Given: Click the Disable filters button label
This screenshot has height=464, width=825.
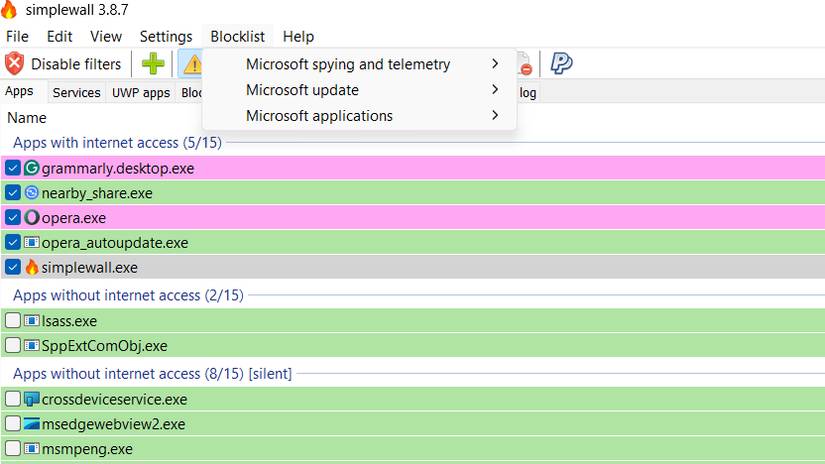Looking at the screenshot, I should click(x=76, y=64).
